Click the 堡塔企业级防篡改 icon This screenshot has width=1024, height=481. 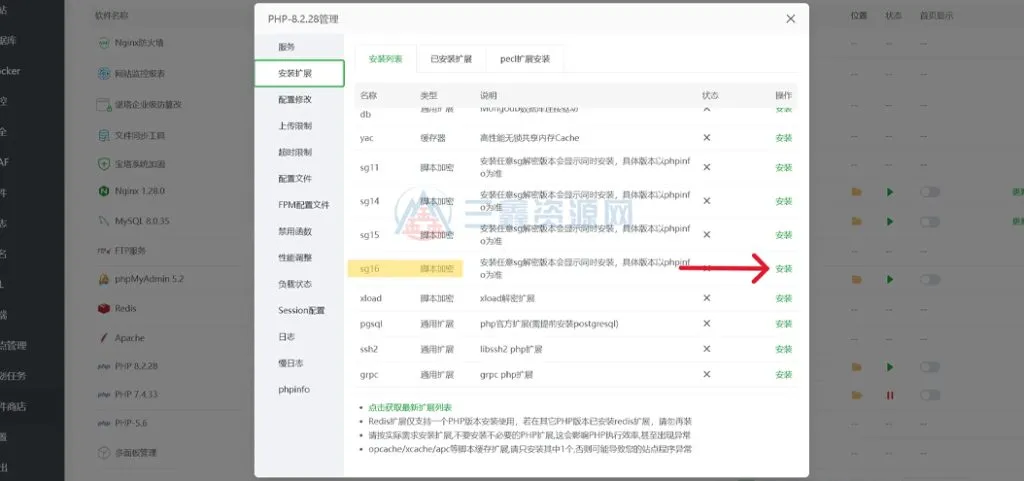pos(103,104)
